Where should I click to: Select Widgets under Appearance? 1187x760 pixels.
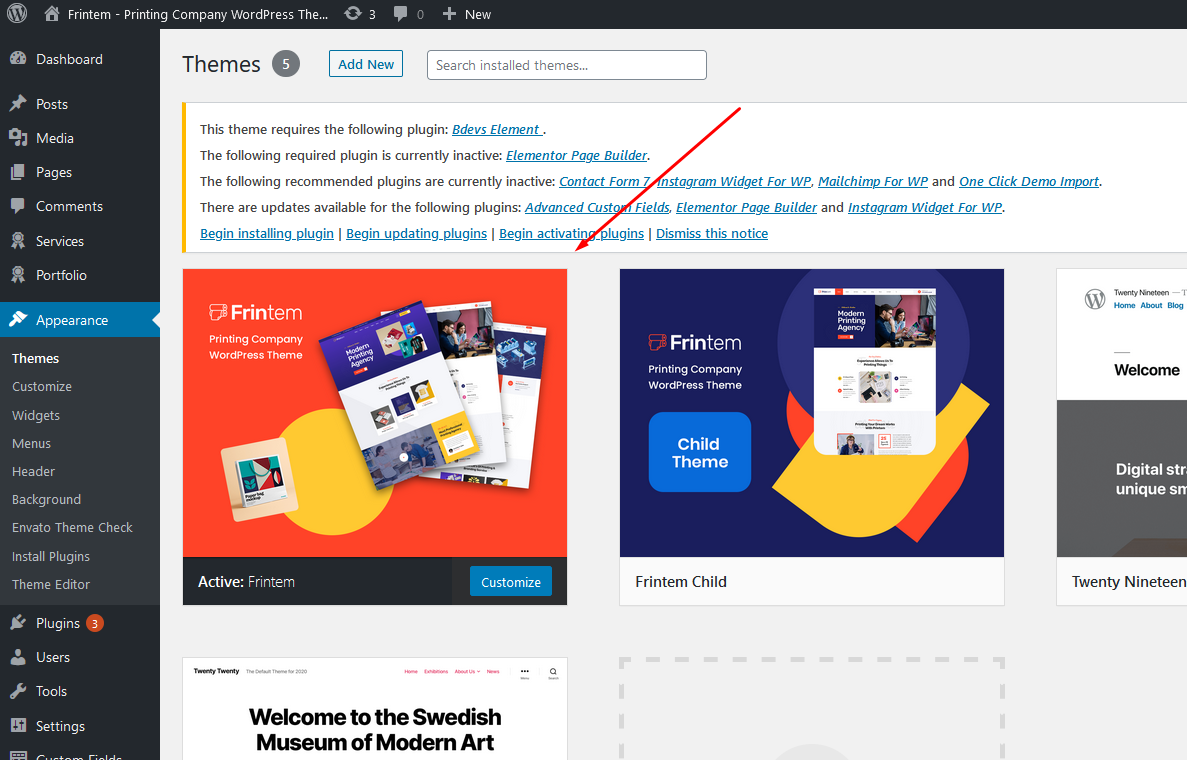pos(36,415)
